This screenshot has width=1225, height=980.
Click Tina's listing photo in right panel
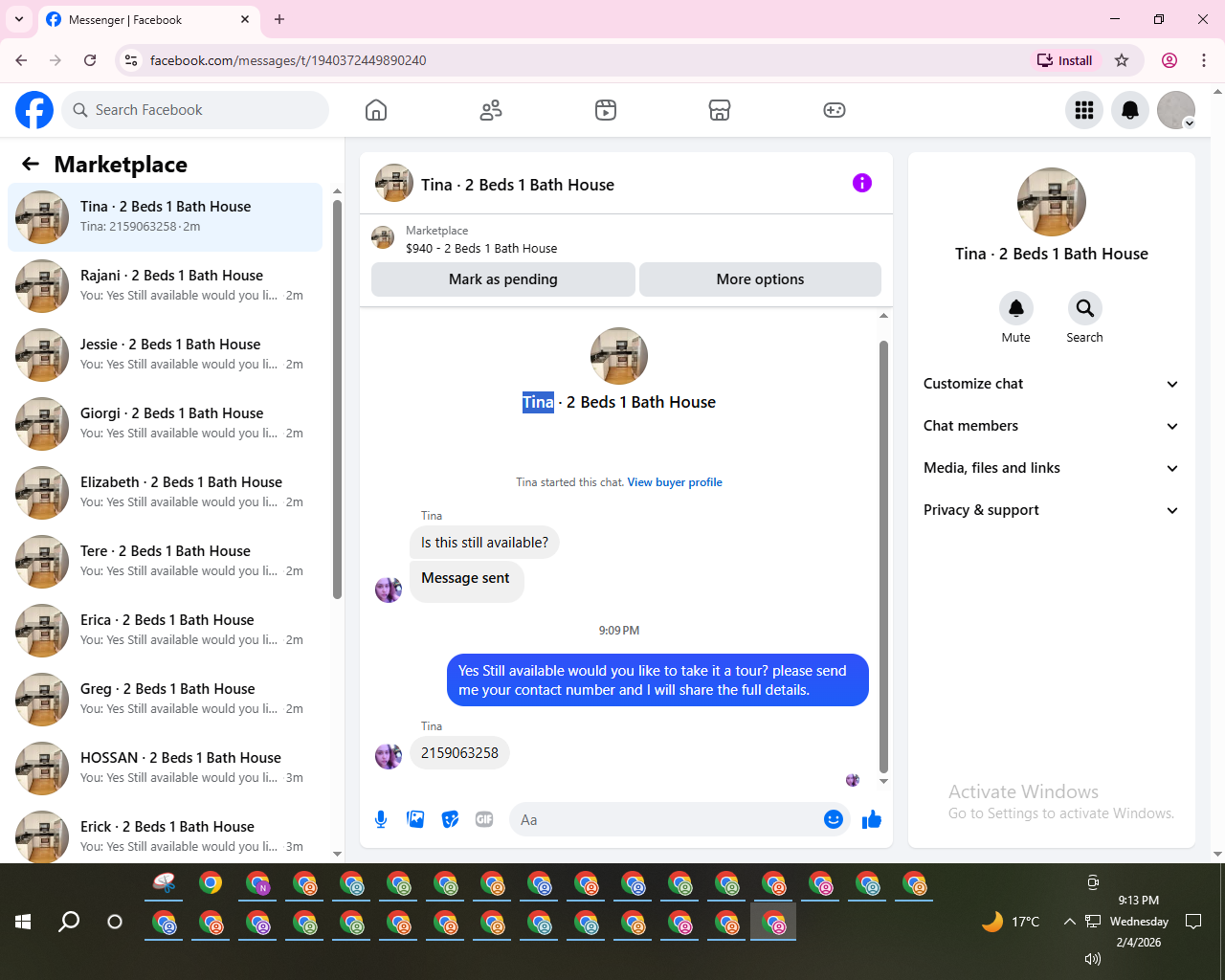tap(1052, 202)
